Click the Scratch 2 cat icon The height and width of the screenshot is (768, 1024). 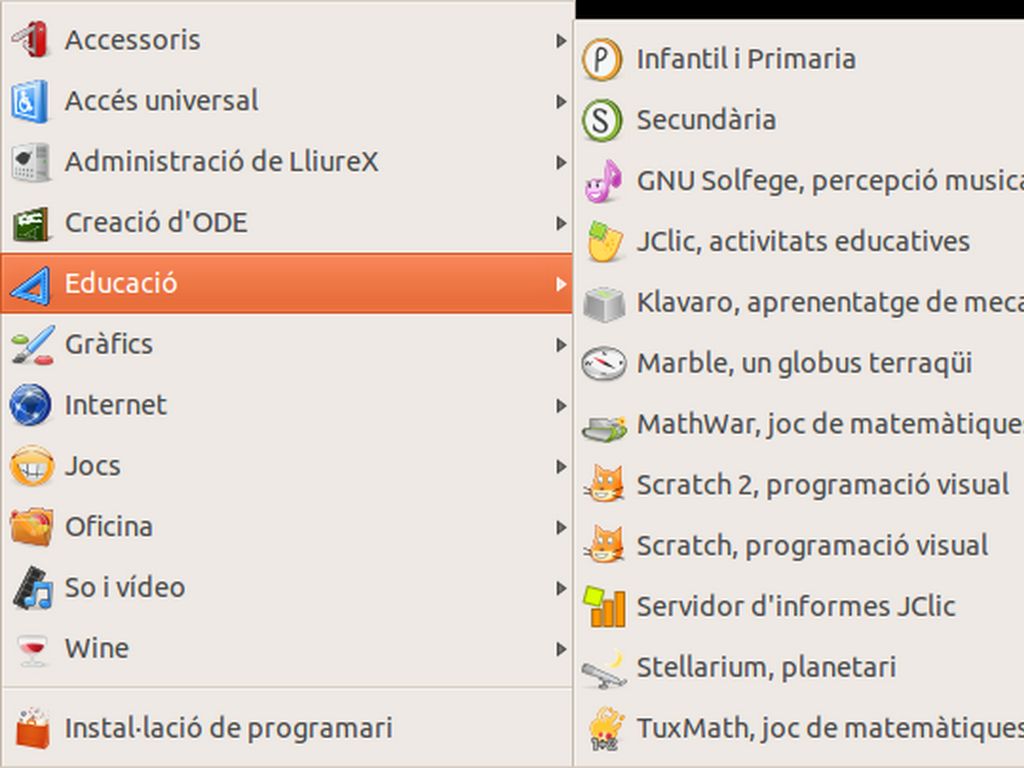point(603,485)
